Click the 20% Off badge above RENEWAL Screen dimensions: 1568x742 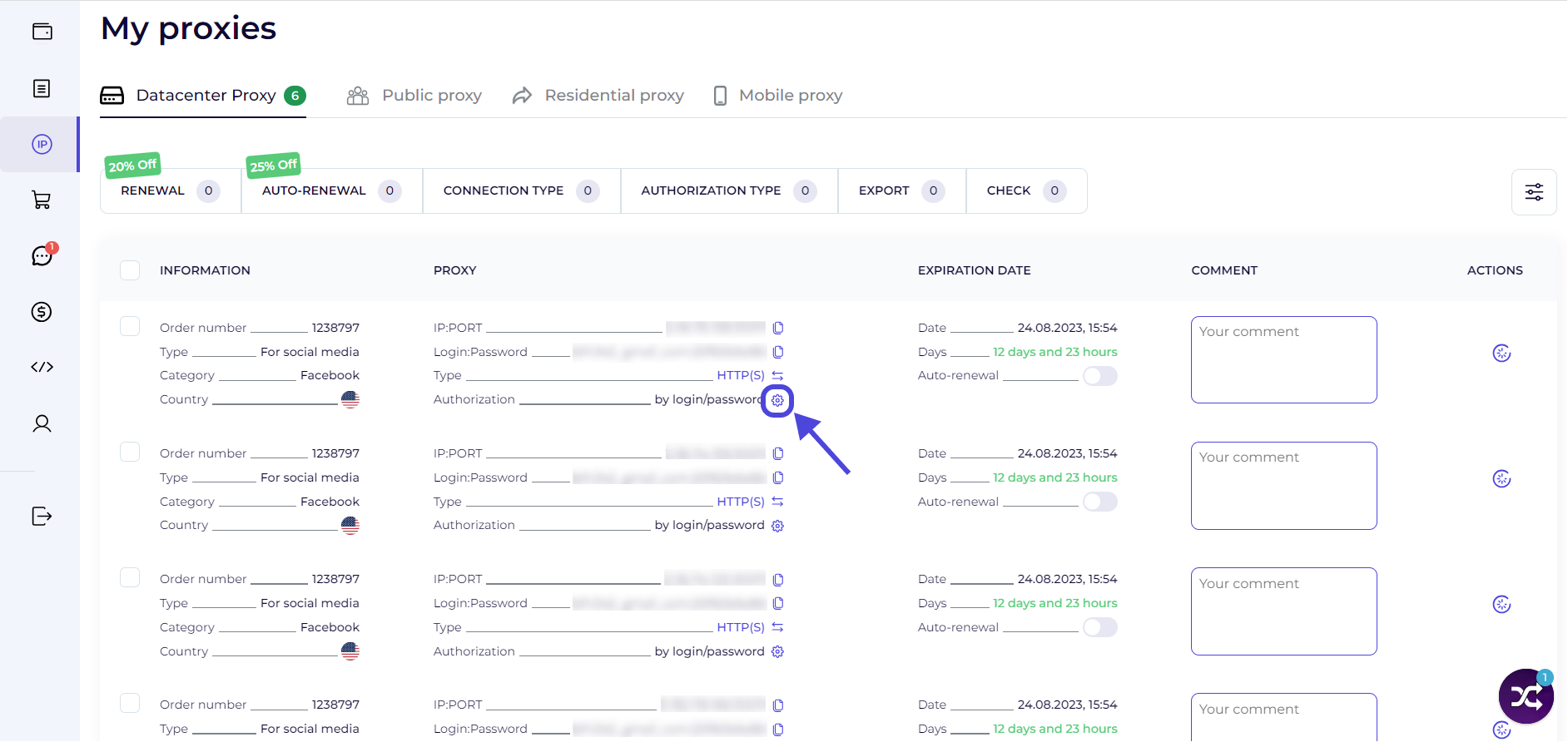click(132, 166)
